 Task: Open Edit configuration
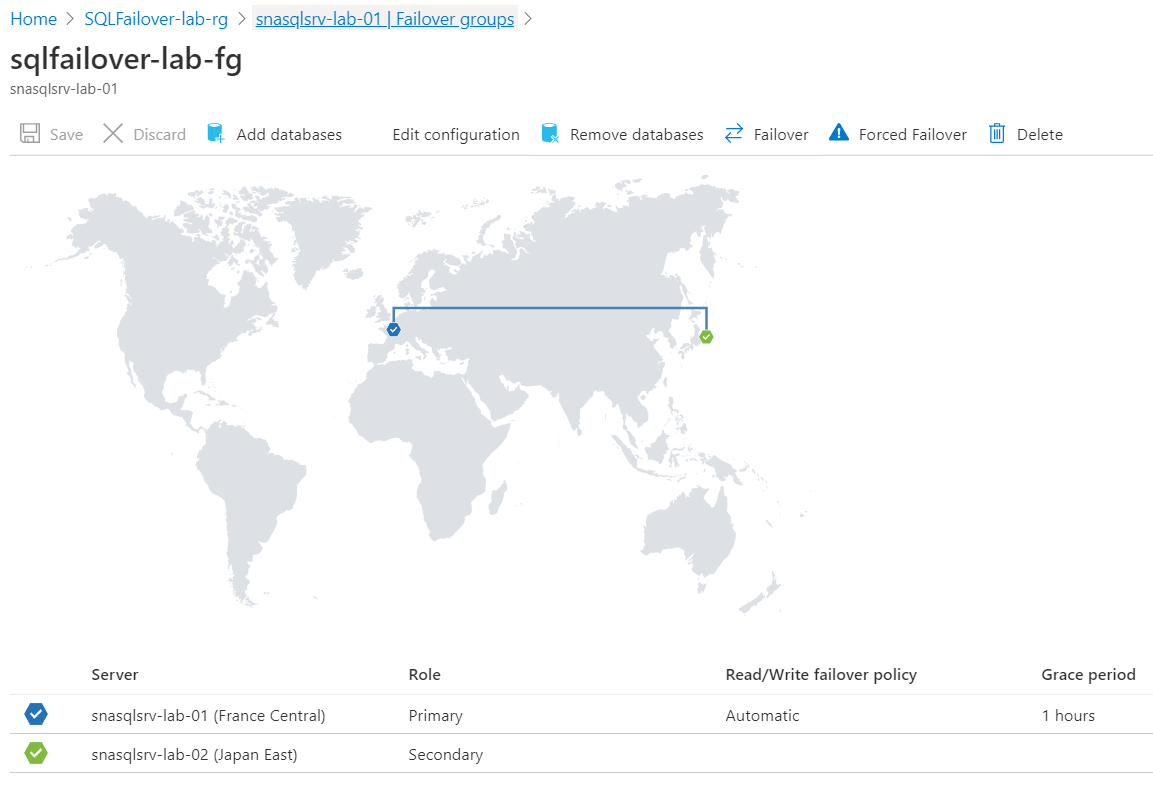(x=456, y=135)
